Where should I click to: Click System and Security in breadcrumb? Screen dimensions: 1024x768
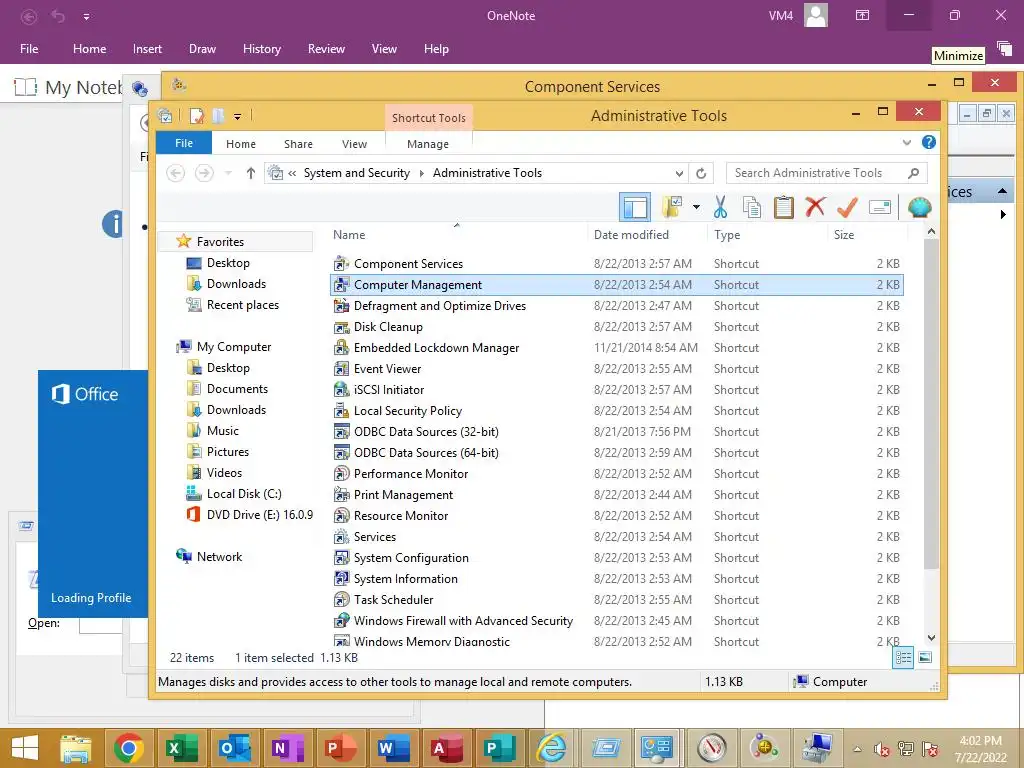pos(357,173)
